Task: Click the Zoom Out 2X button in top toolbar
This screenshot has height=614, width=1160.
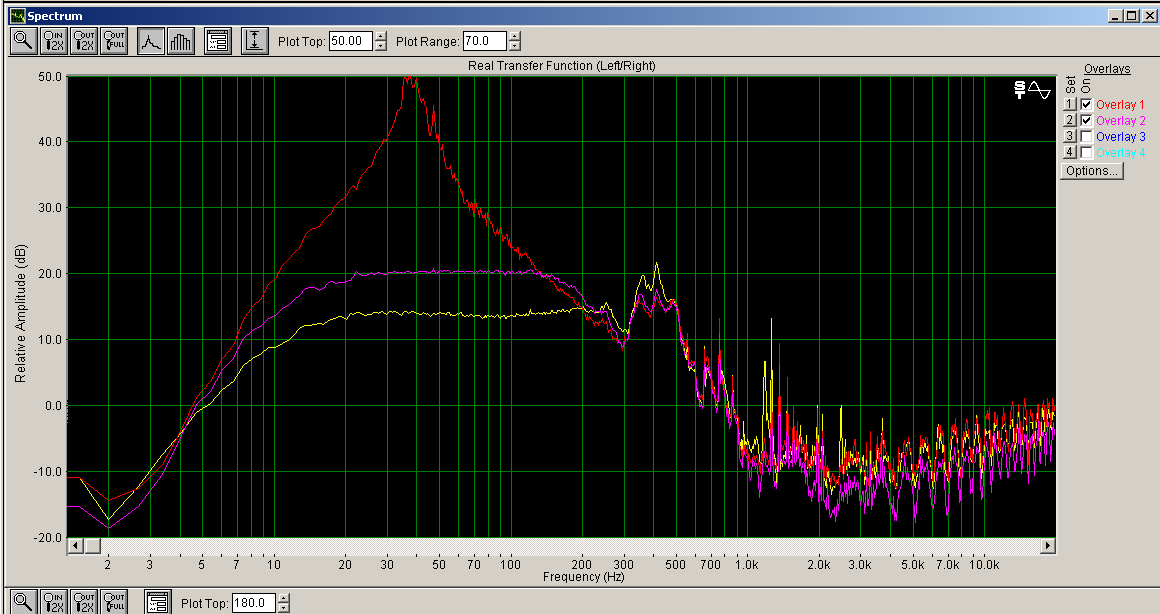Action: [84, 41]
